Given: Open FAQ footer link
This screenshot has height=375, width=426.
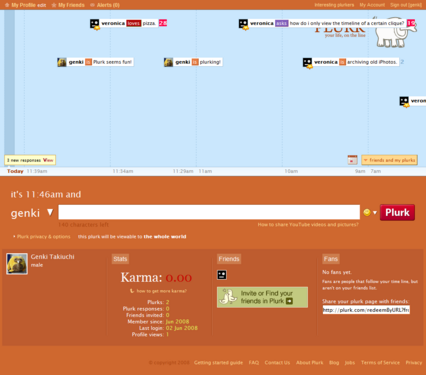Looking at the screenshot, I should pos(254,363).
